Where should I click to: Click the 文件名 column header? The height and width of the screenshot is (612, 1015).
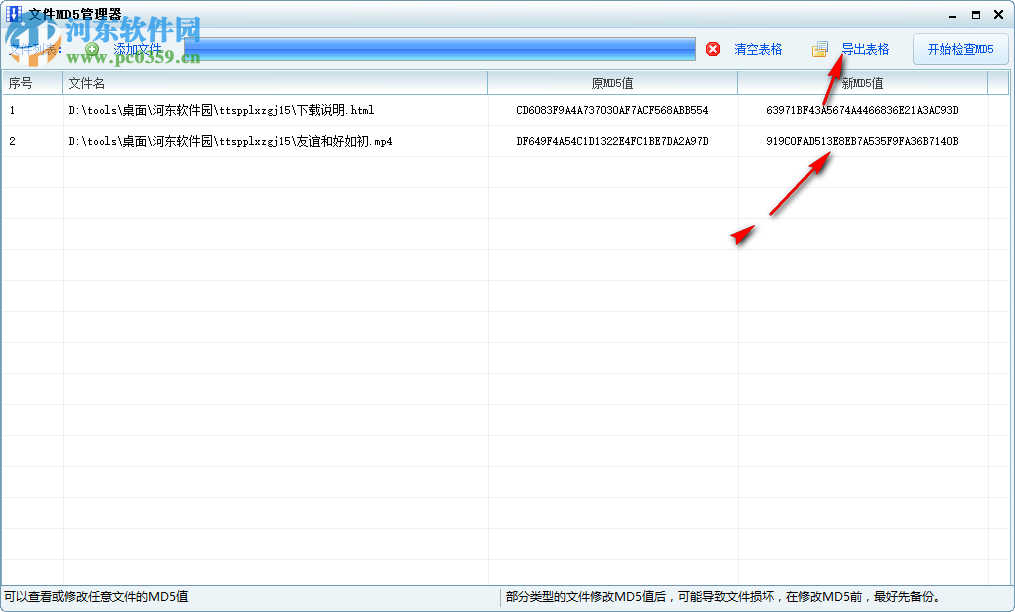pos(275,83)
